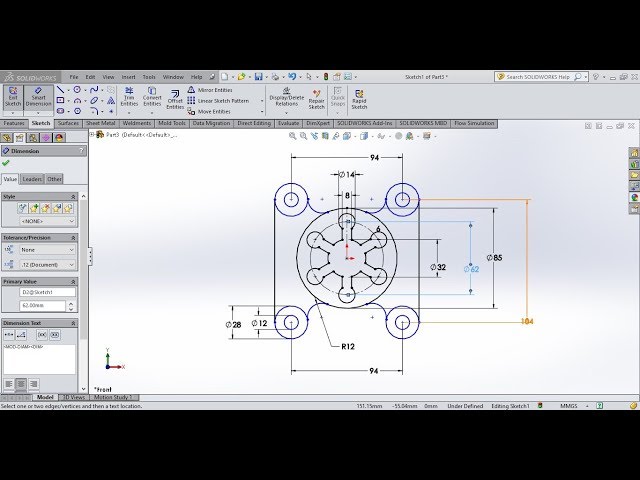This screenshot has width=640, height=480.
Task: Open the File menu
Action: pyautogui.click(x=74, y=77)
